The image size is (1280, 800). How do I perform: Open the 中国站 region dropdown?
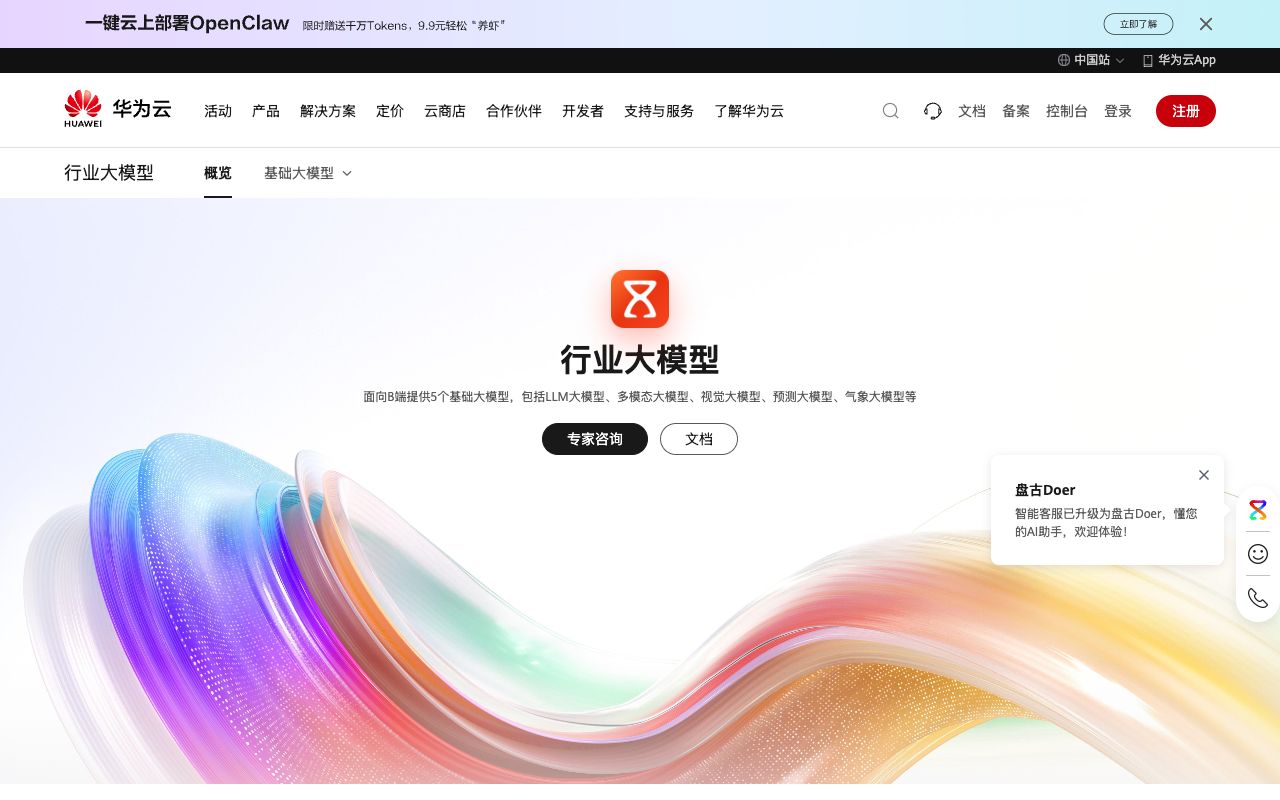[1092, 60]
